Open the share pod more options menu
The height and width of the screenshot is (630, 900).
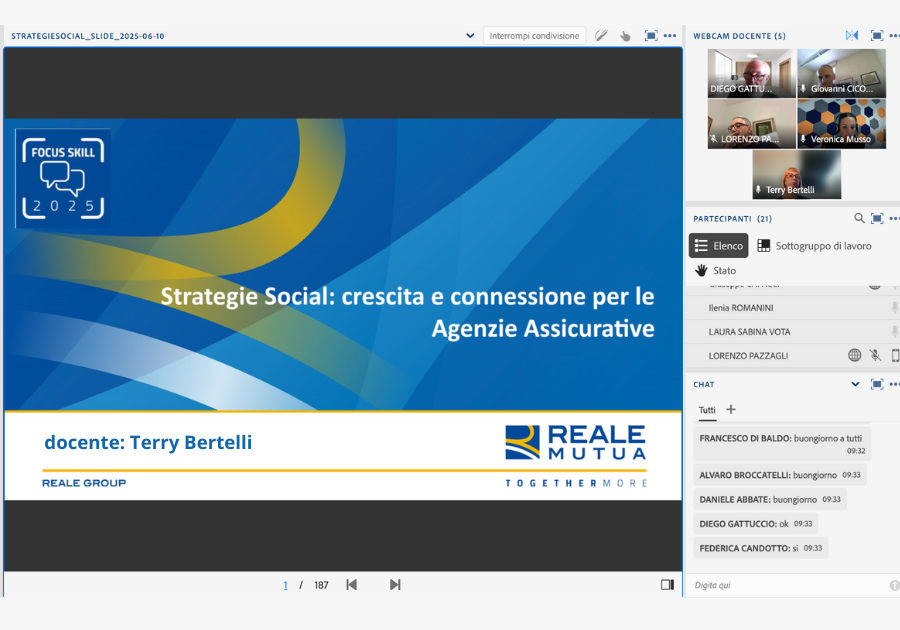pyautogui.click(x=670, y=35)
